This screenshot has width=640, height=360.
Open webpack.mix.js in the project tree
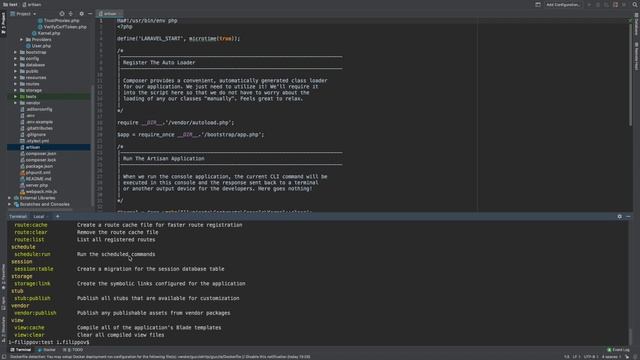(x=38, y=191)
